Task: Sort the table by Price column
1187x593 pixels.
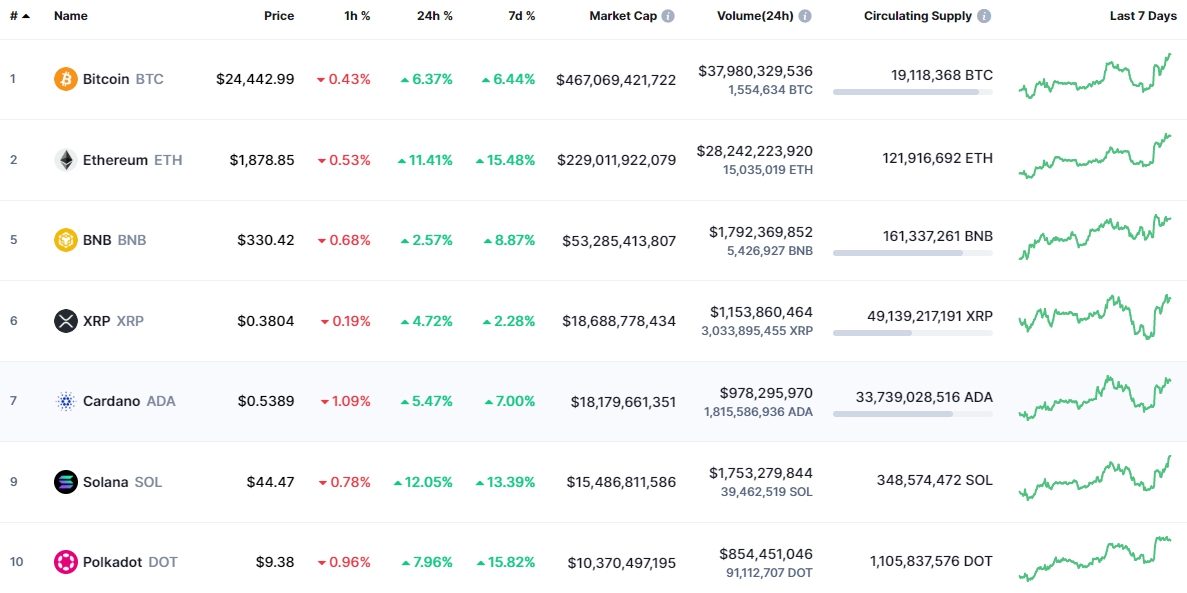Action: [279, 16]
